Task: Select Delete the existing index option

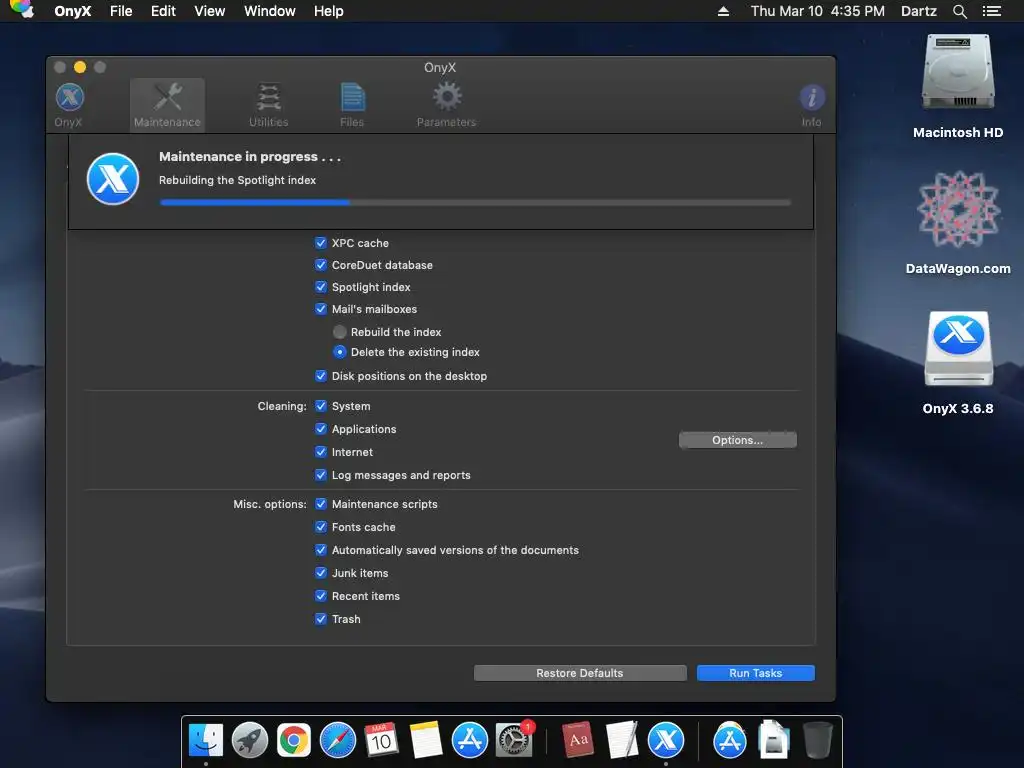Action: click(x=340, y=352)
